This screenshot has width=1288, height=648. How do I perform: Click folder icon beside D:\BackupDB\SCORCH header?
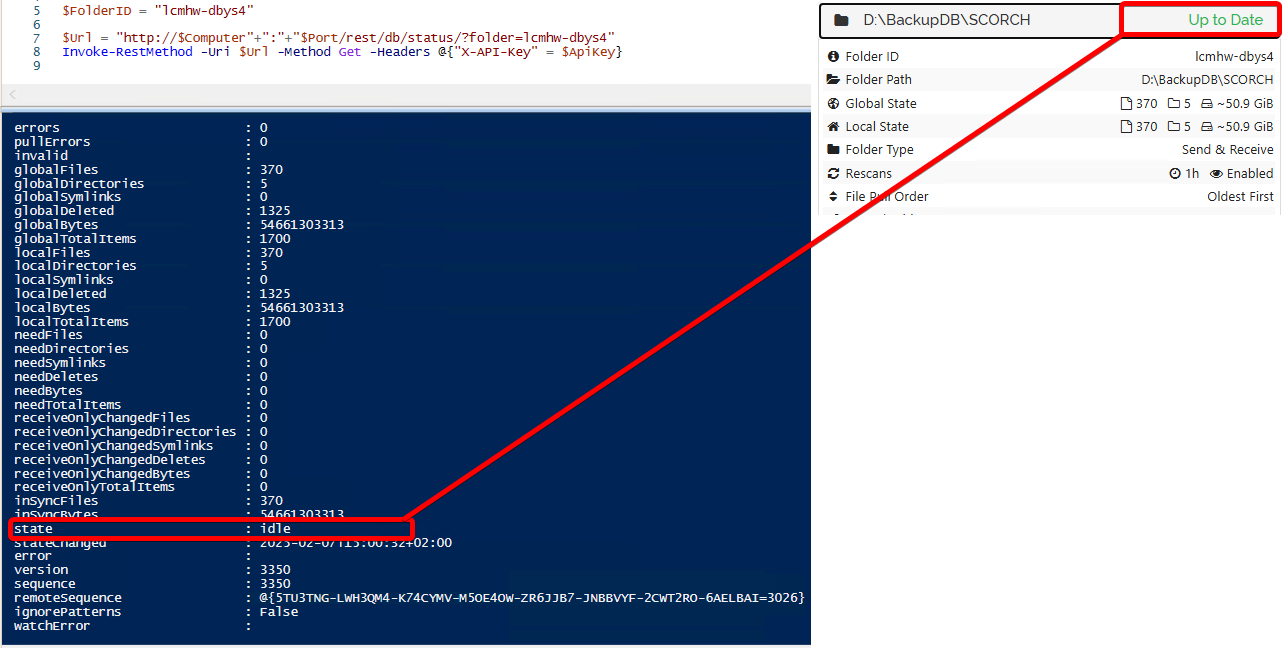point(841,20)
